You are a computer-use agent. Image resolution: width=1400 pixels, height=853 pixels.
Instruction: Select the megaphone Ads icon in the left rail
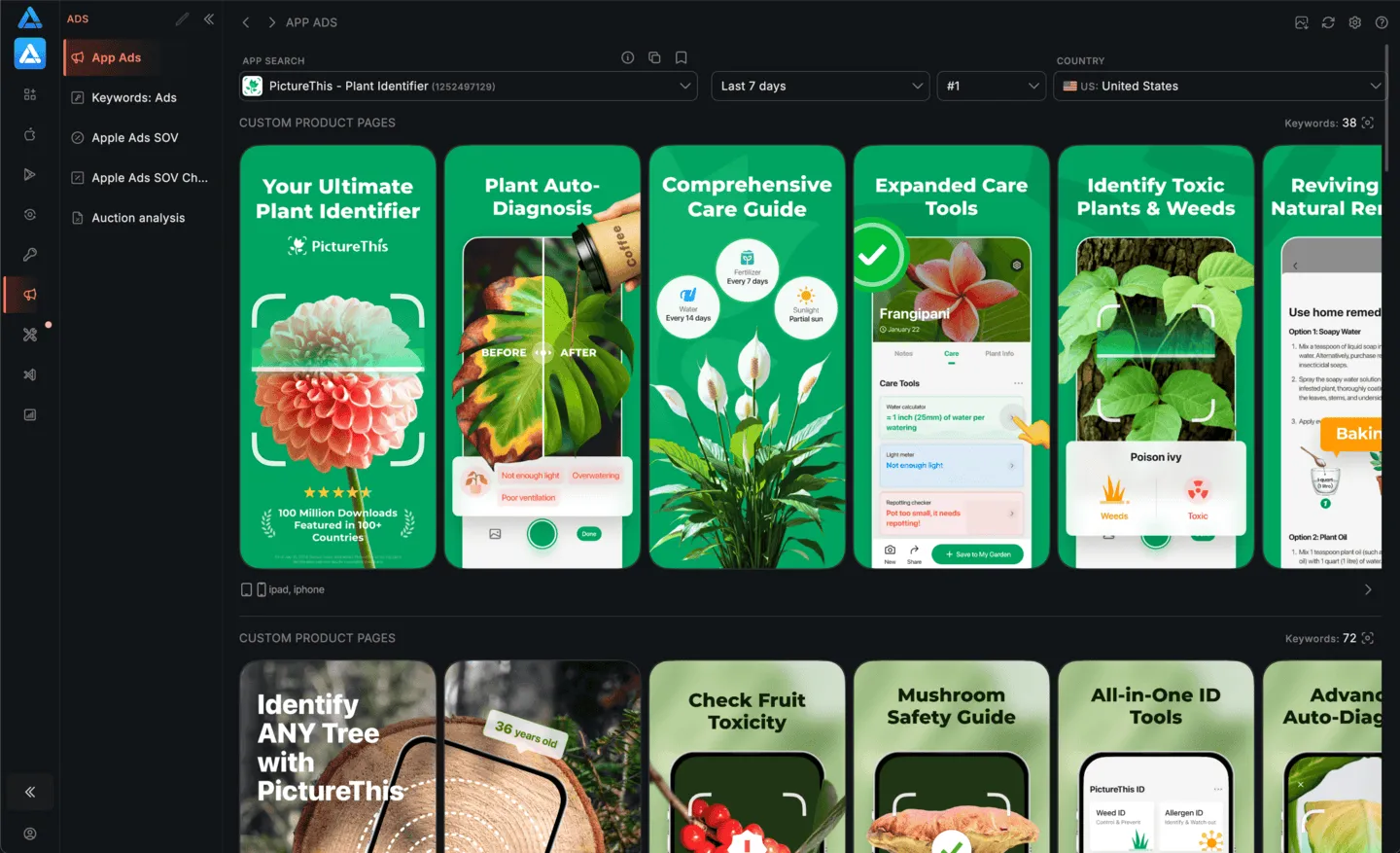[x=30, y=295]
